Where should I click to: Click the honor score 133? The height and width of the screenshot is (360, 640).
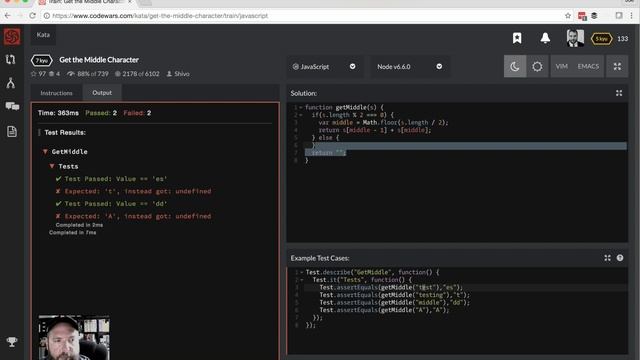tap(622, 39)
